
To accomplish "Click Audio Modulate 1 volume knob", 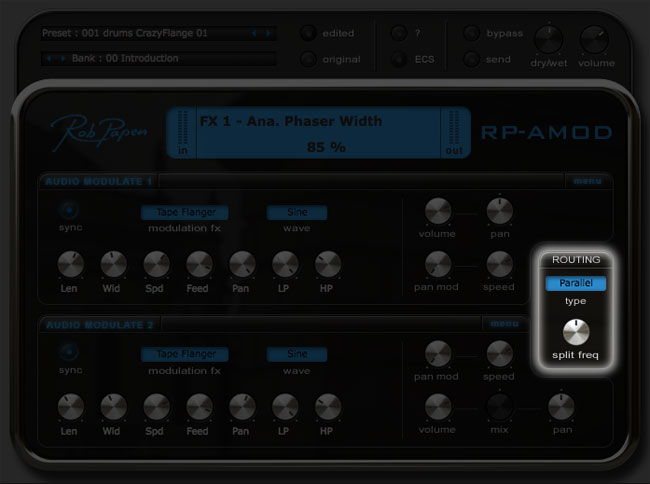I will point(438,211).
